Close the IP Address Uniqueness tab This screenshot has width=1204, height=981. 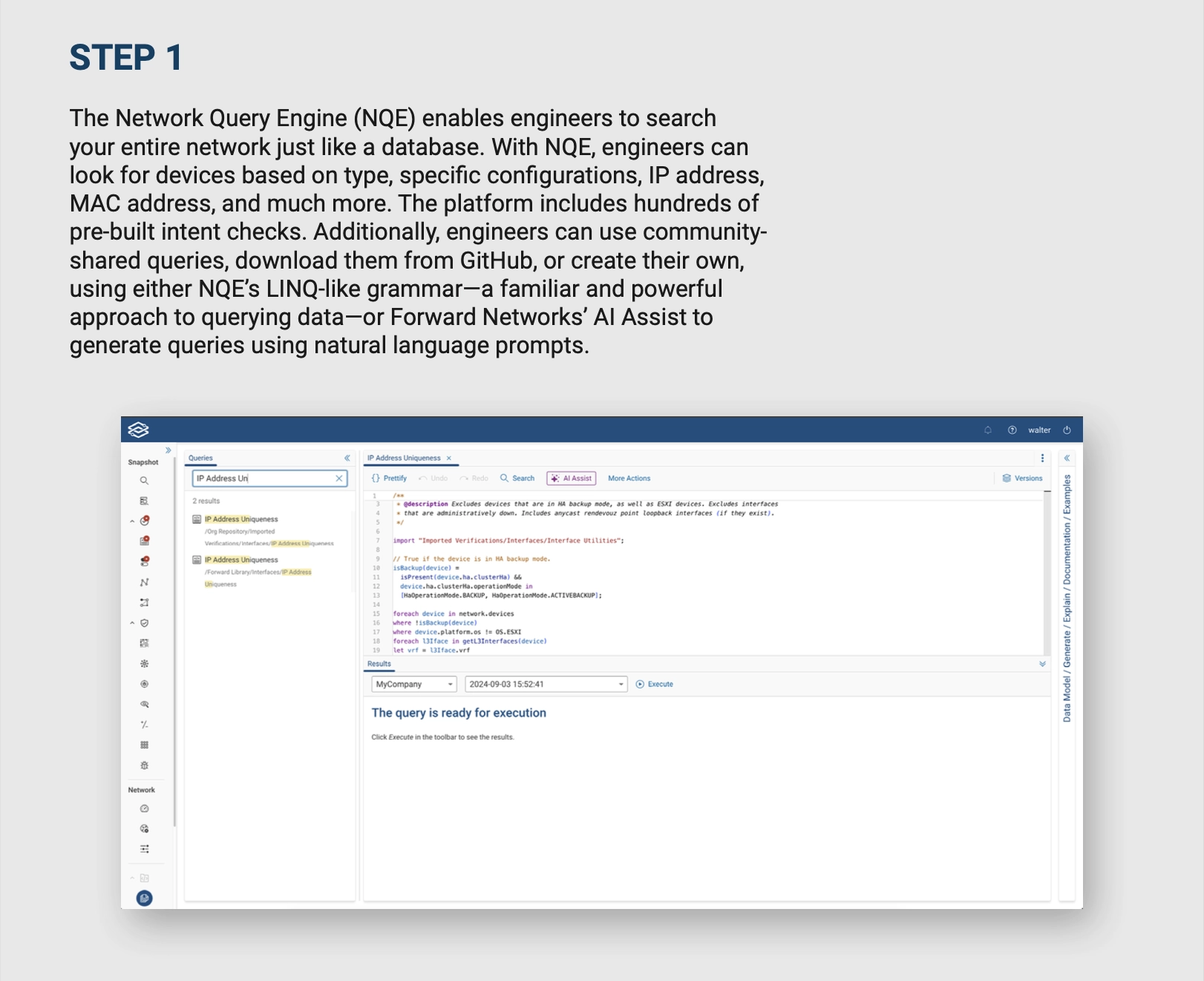449,458
